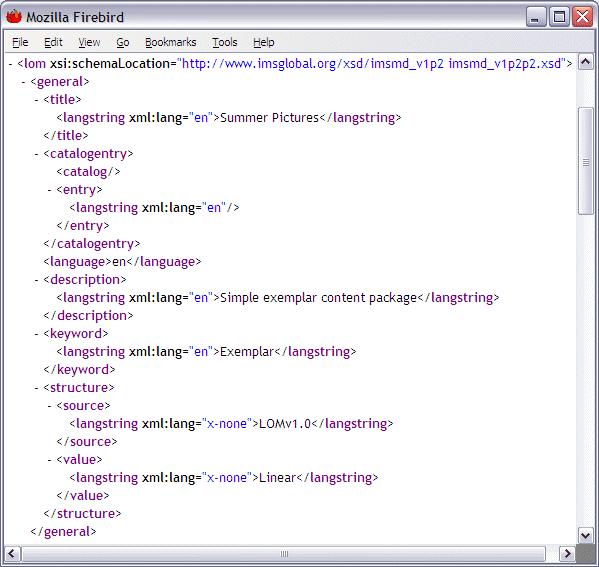Click the closing </structure> tag
This screenshot has height=567, width=599.
tap(82, 514)
